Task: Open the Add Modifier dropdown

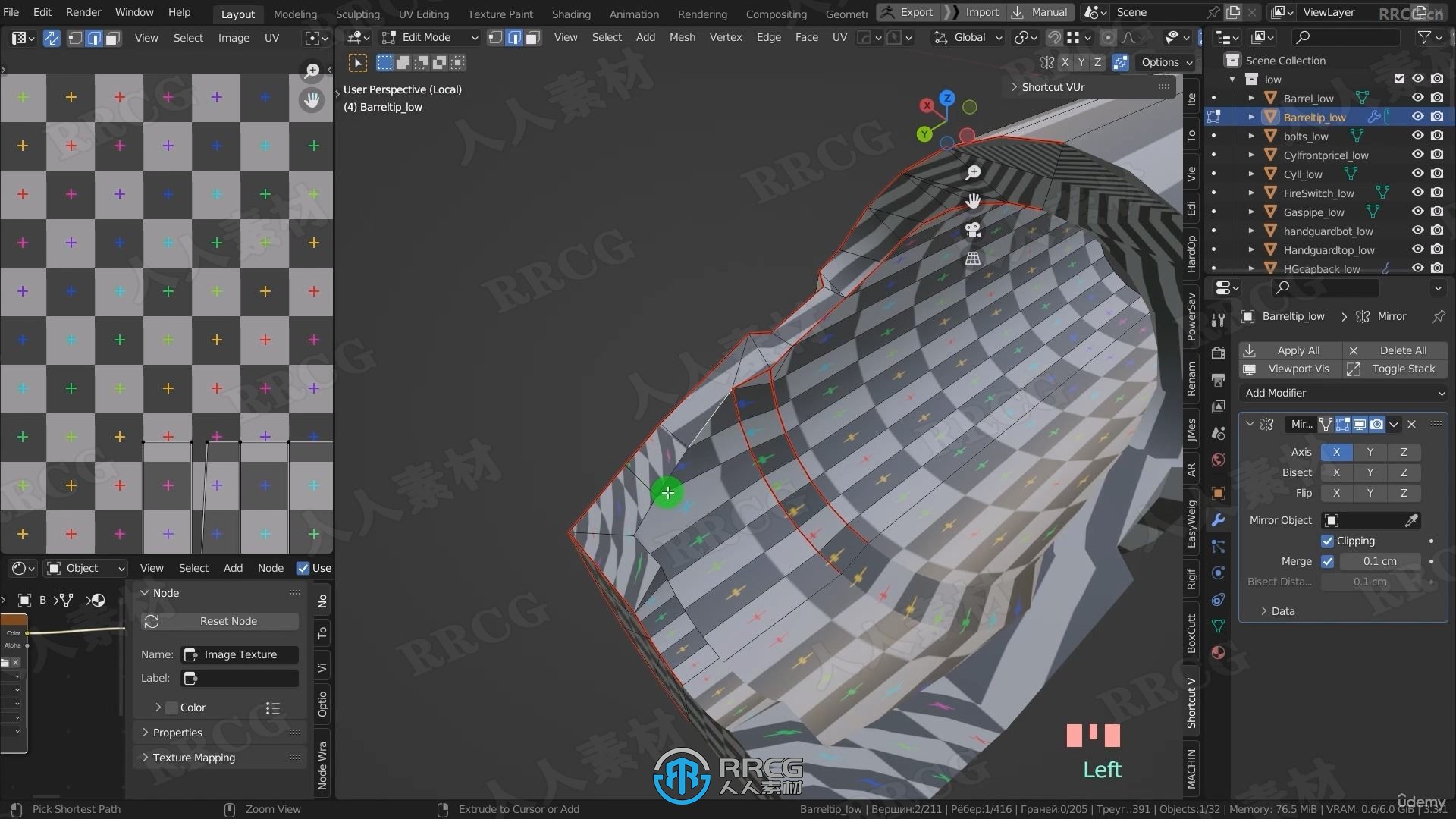Action: click(x=1344, y=392)
